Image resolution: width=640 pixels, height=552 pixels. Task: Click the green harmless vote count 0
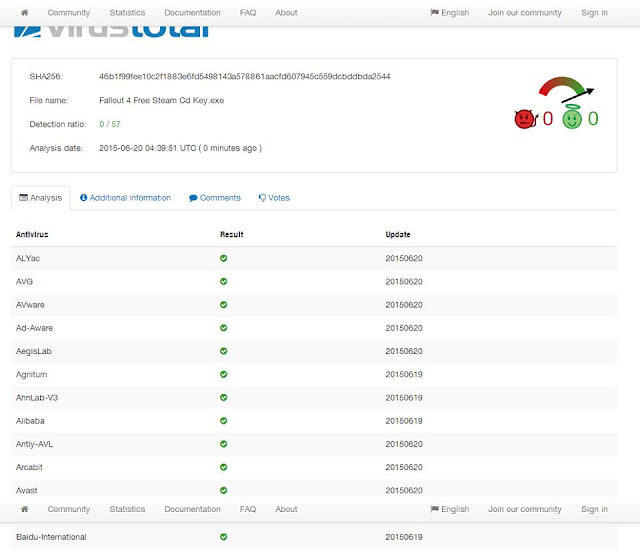point(593,119)
